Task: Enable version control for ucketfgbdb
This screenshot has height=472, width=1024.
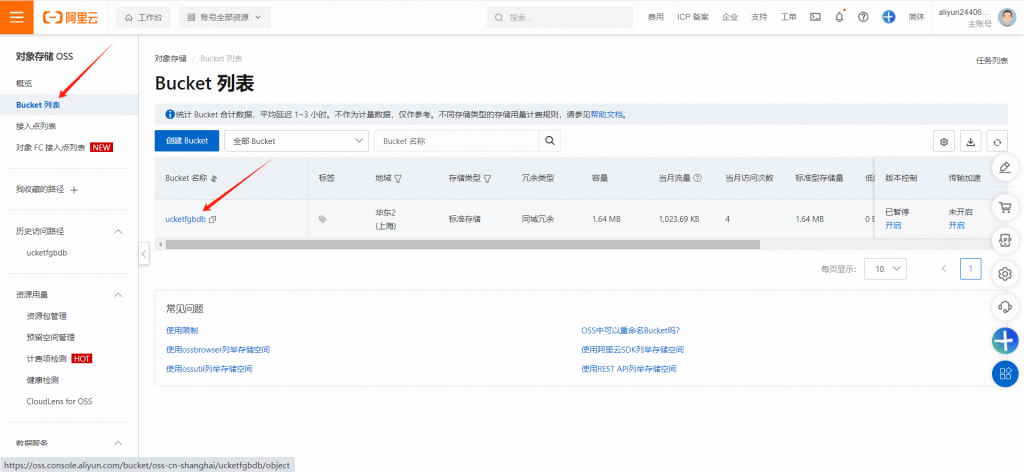Action: [x=893, y=225]
